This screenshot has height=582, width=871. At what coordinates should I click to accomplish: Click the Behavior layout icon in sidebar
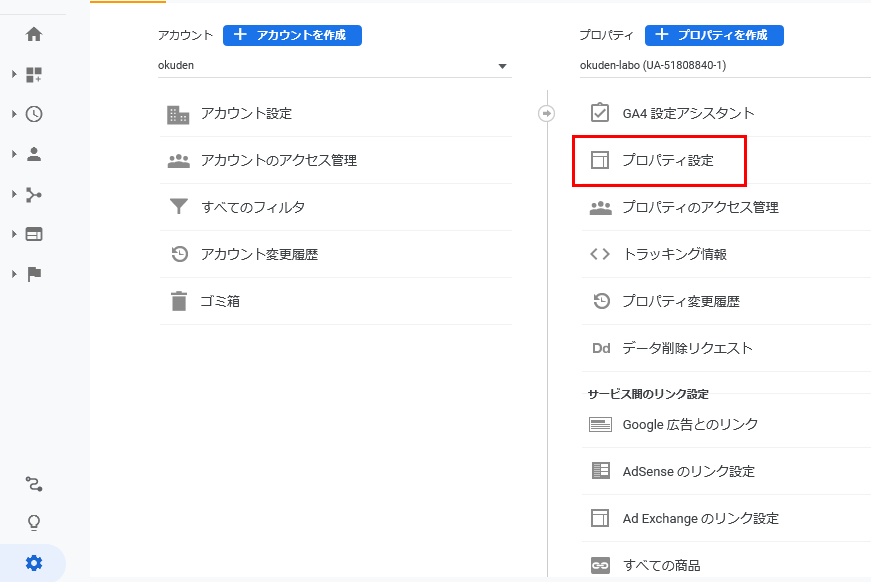point(34,234)
